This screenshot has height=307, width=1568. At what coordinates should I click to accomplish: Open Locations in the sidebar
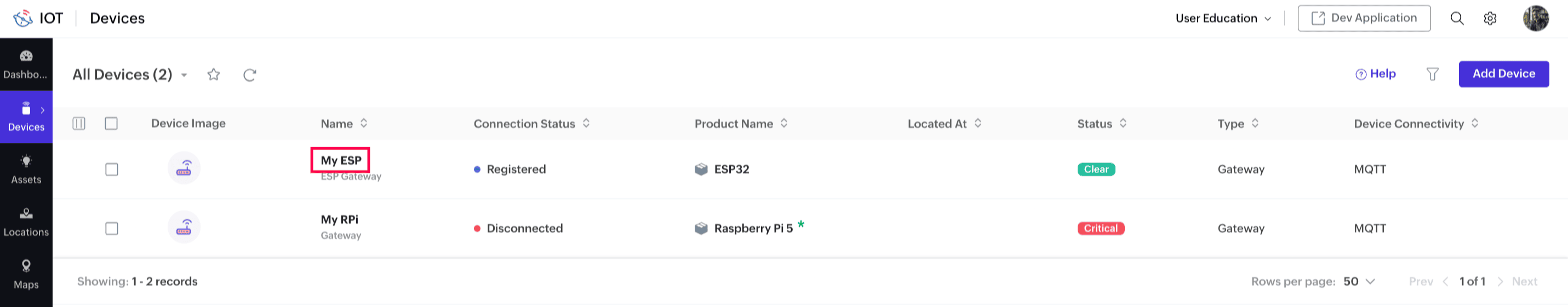(26, 222)
